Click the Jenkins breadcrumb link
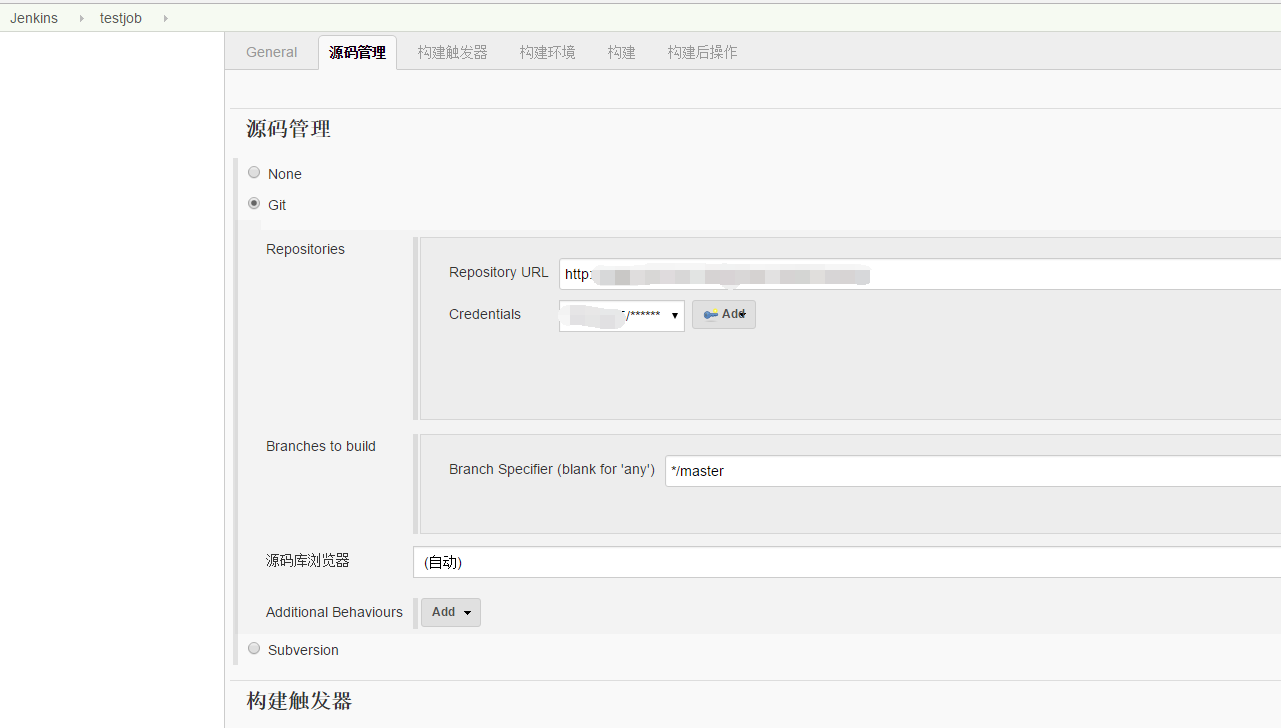 [x=34, y=18]
